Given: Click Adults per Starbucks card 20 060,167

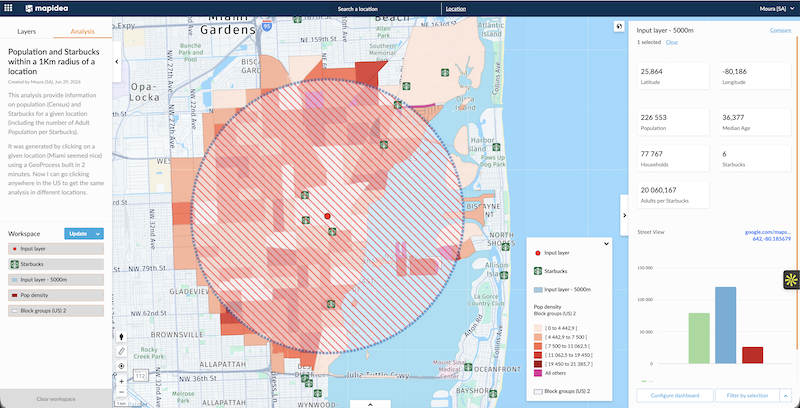Looking at the screenshot, I should 673,195.
